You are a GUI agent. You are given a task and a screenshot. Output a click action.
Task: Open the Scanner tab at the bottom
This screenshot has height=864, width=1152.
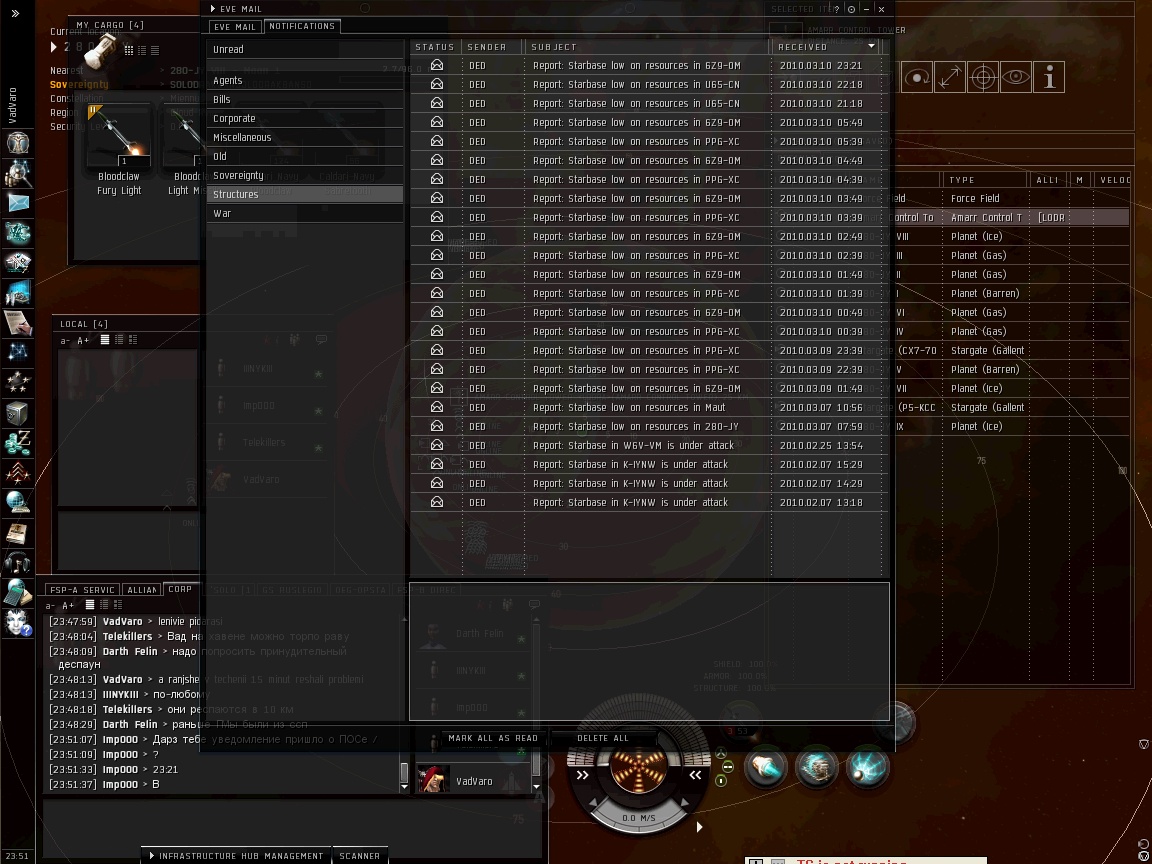click(x=359, y=856)
